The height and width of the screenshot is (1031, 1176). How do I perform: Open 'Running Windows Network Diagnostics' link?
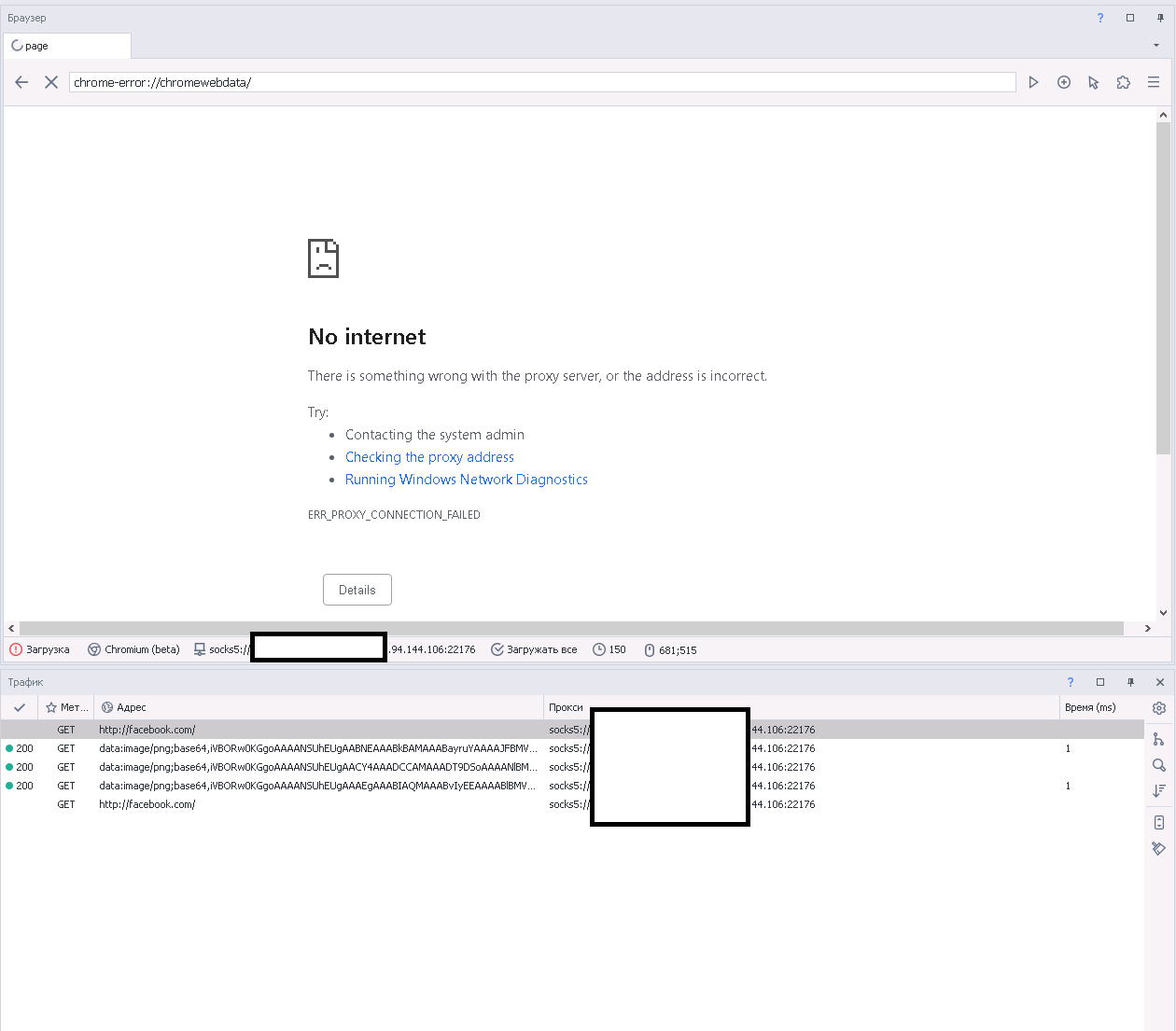click(x=467, y=480)
